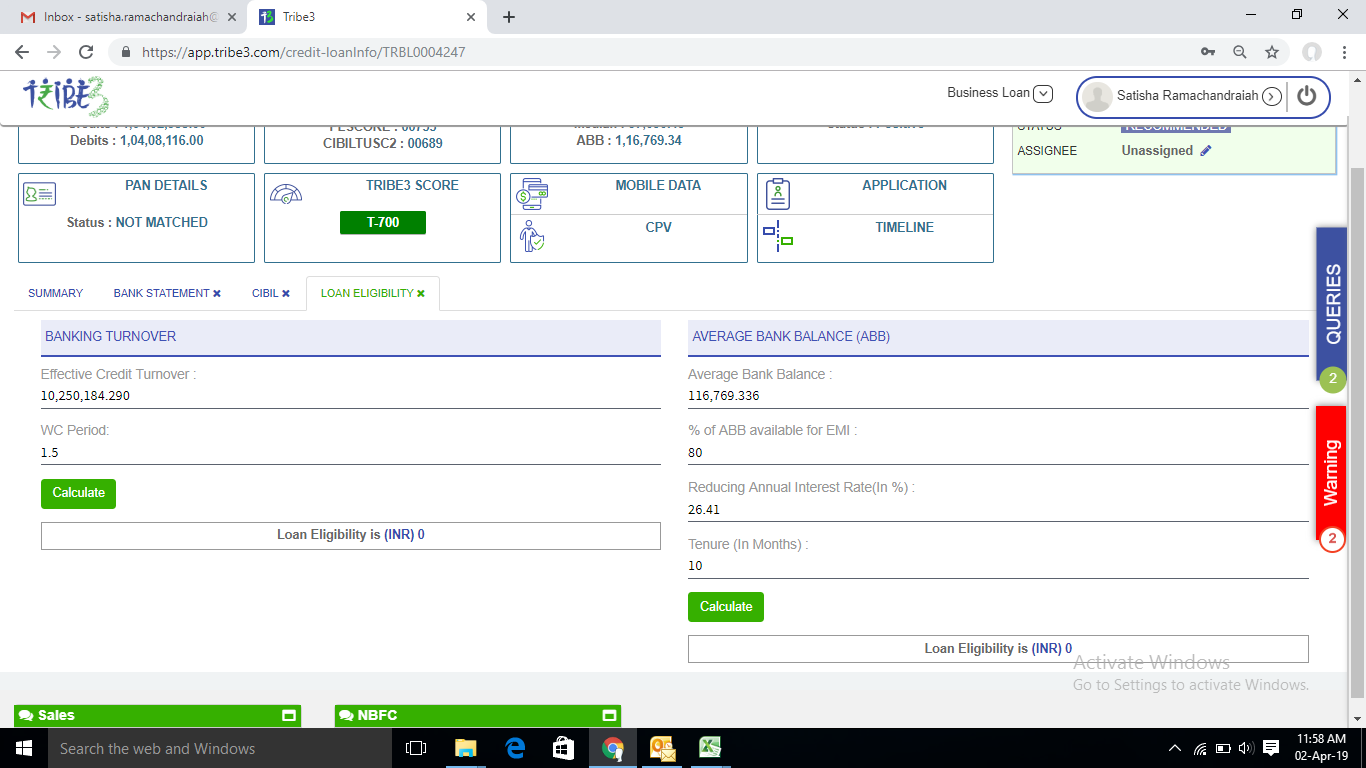Switch to the Summary tab
This screenshot has width=1366, height=768.
click(55, 293)
